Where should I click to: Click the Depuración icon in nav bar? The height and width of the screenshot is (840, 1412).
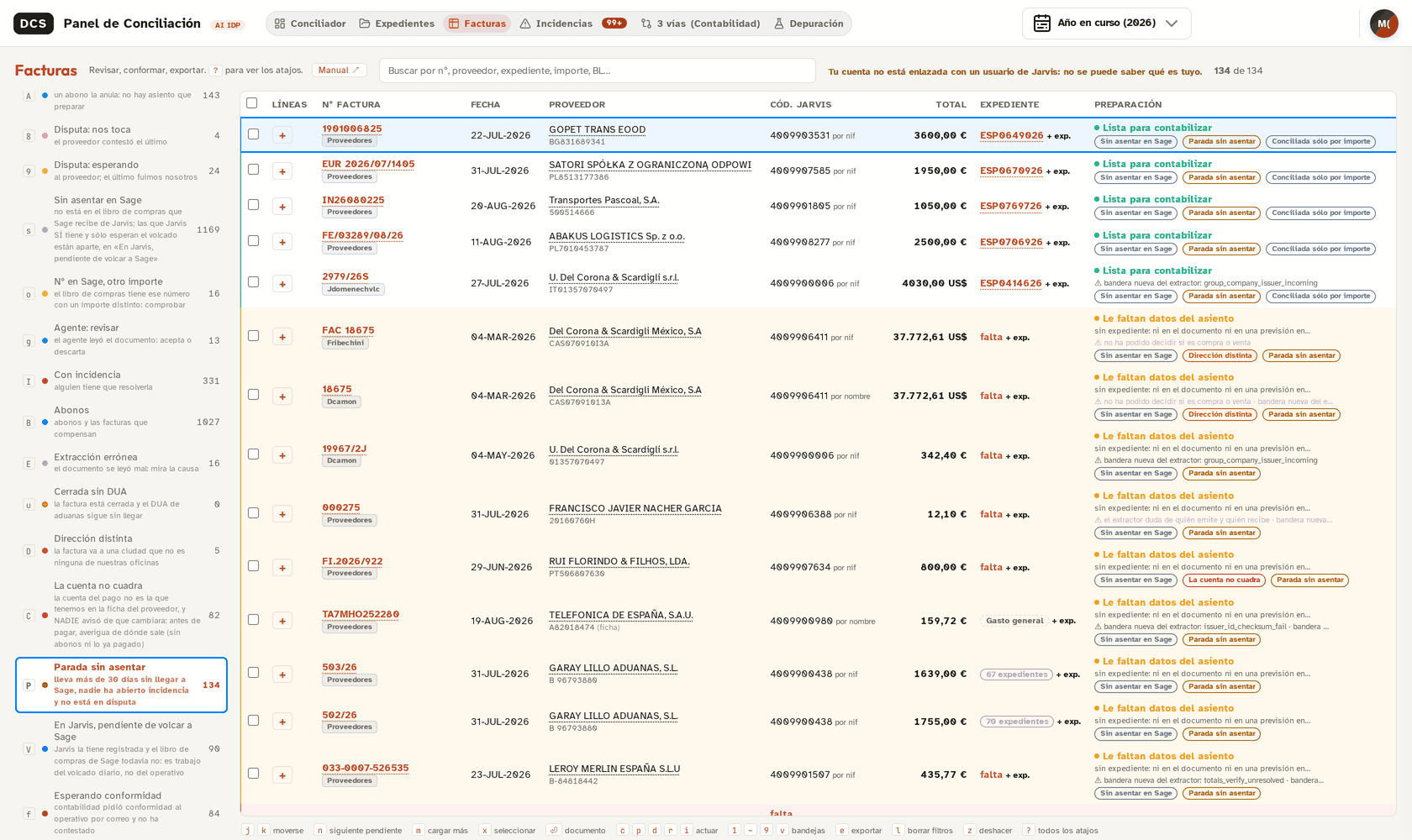(779, 24)
